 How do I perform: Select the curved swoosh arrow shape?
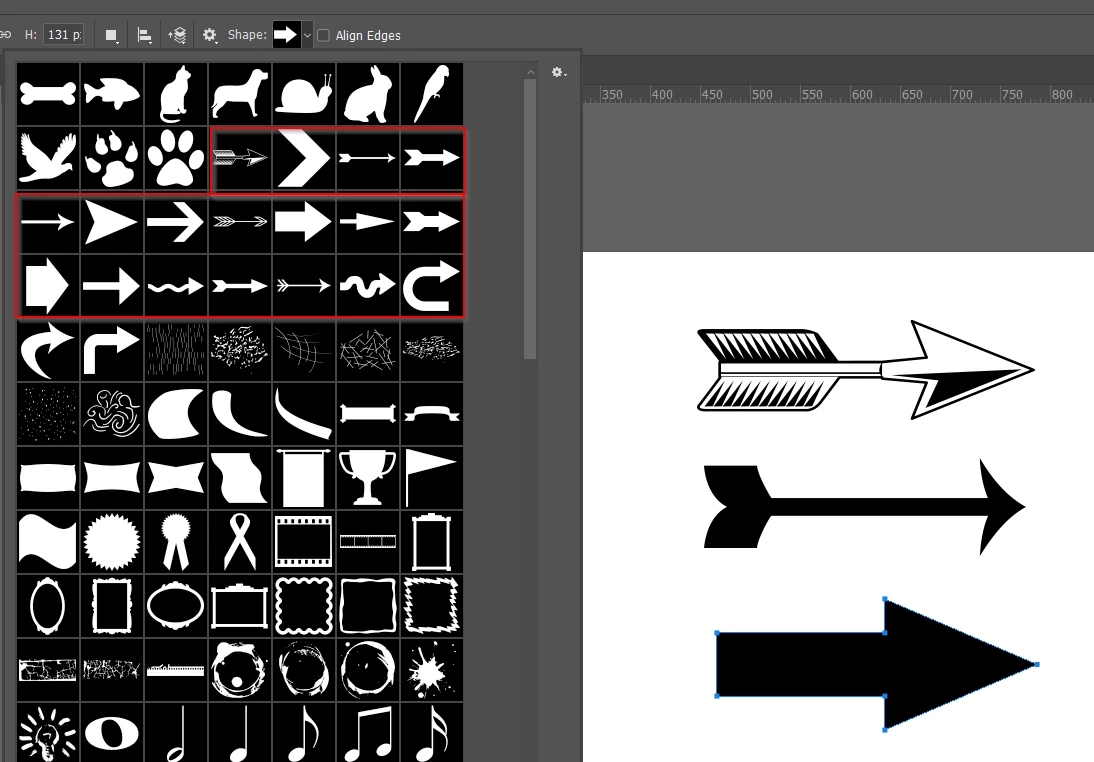point(48,350)
